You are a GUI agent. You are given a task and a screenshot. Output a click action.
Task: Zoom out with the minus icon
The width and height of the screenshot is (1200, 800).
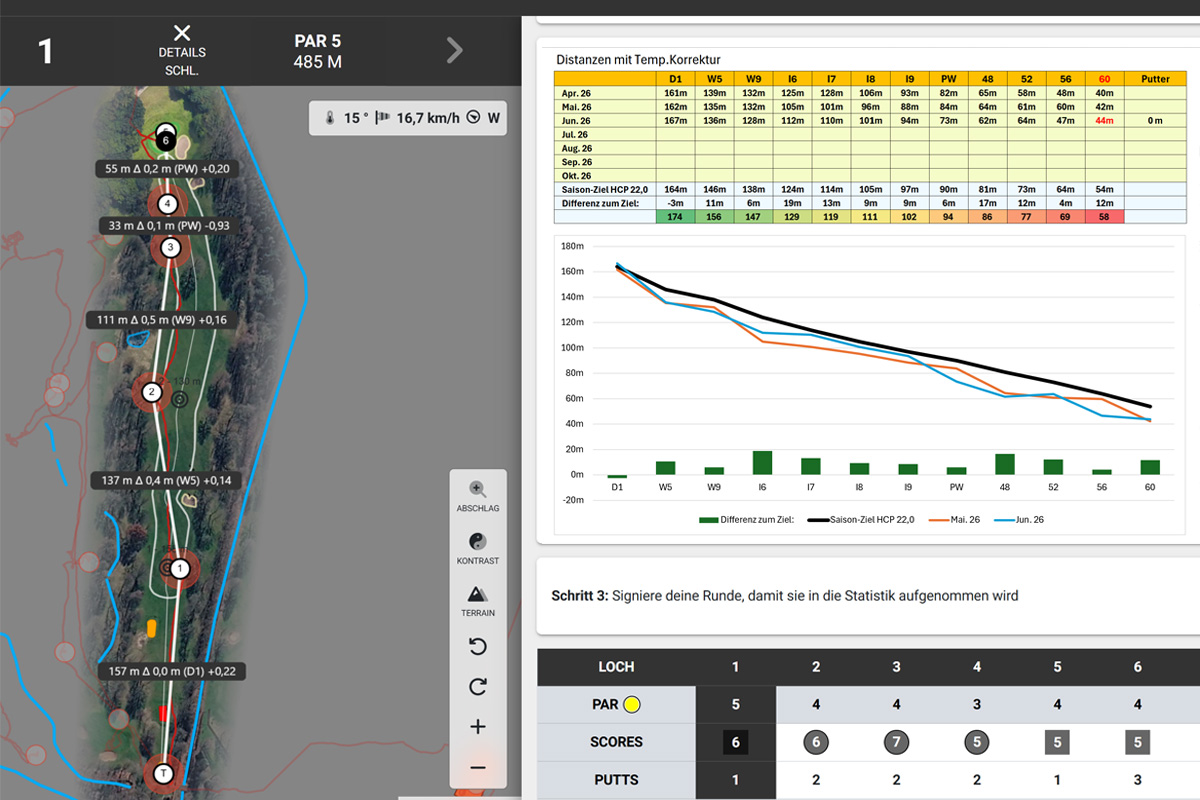(x=478, y=768)
